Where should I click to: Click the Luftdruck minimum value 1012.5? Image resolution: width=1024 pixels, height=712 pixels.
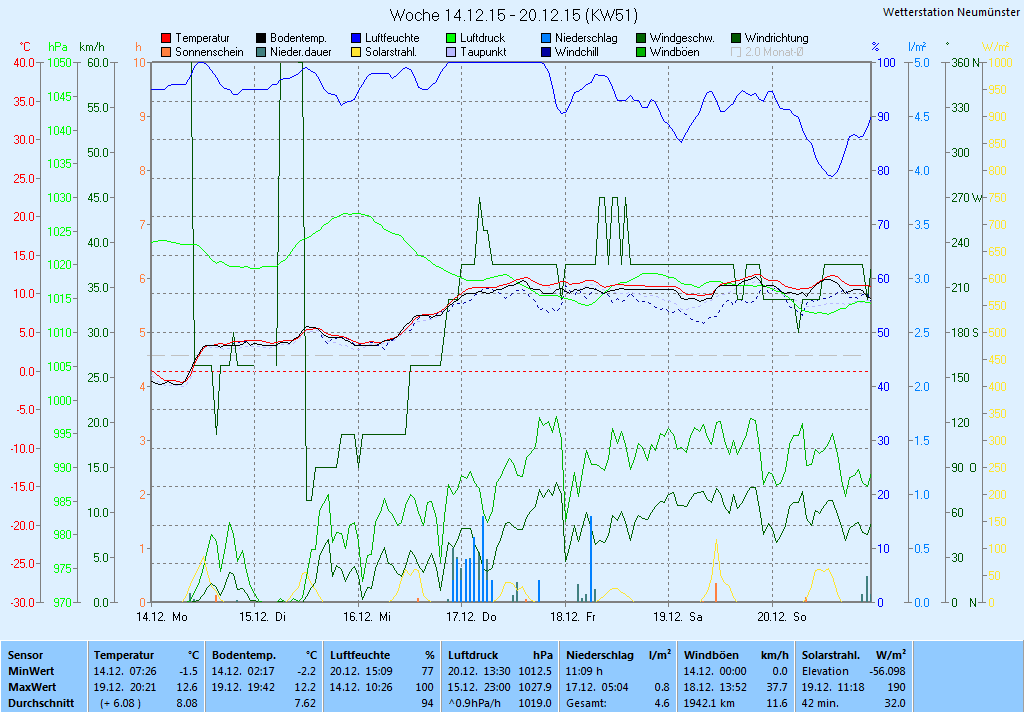coord(536,672)
